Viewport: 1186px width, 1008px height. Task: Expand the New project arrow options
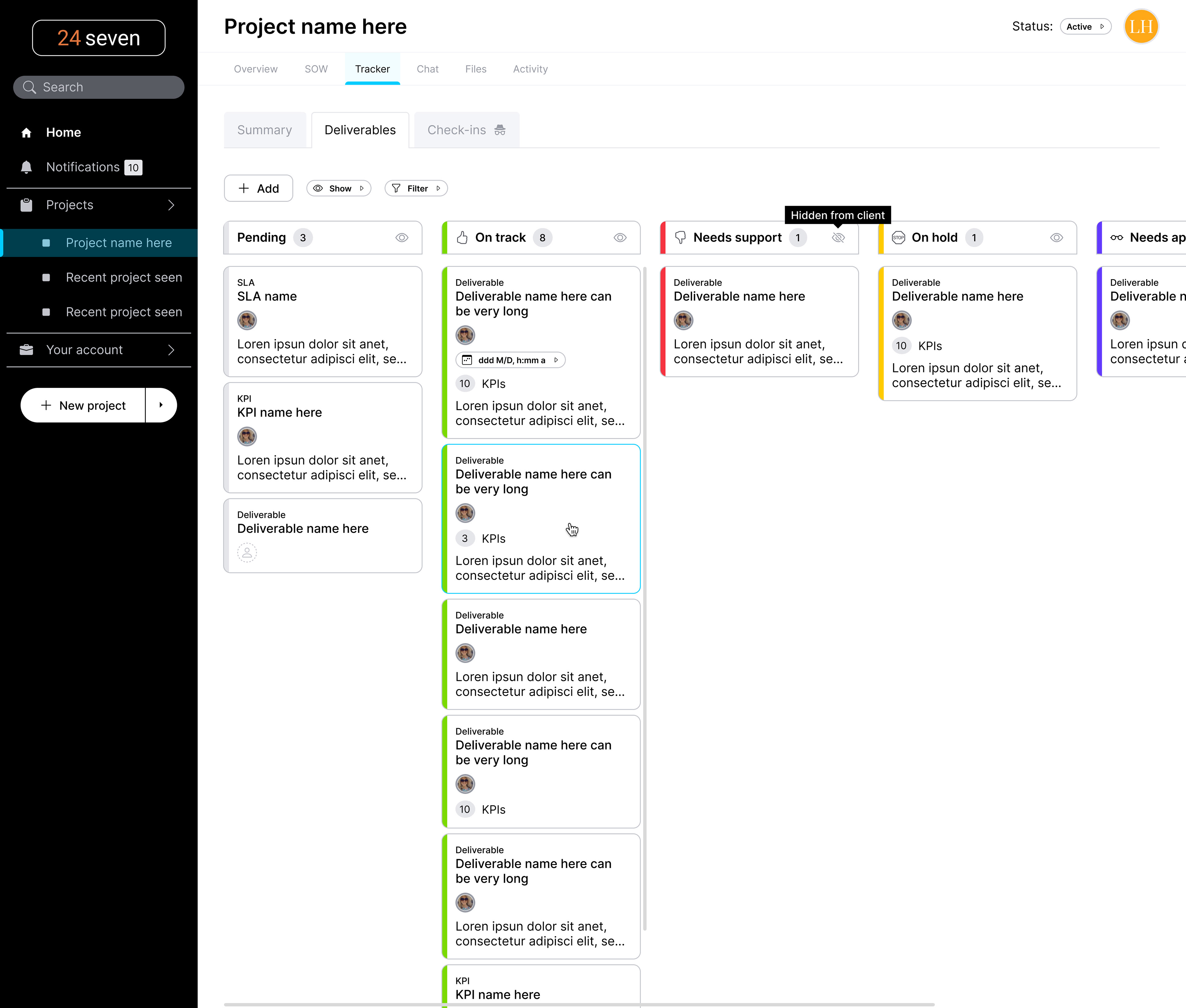tap(161, 405)
